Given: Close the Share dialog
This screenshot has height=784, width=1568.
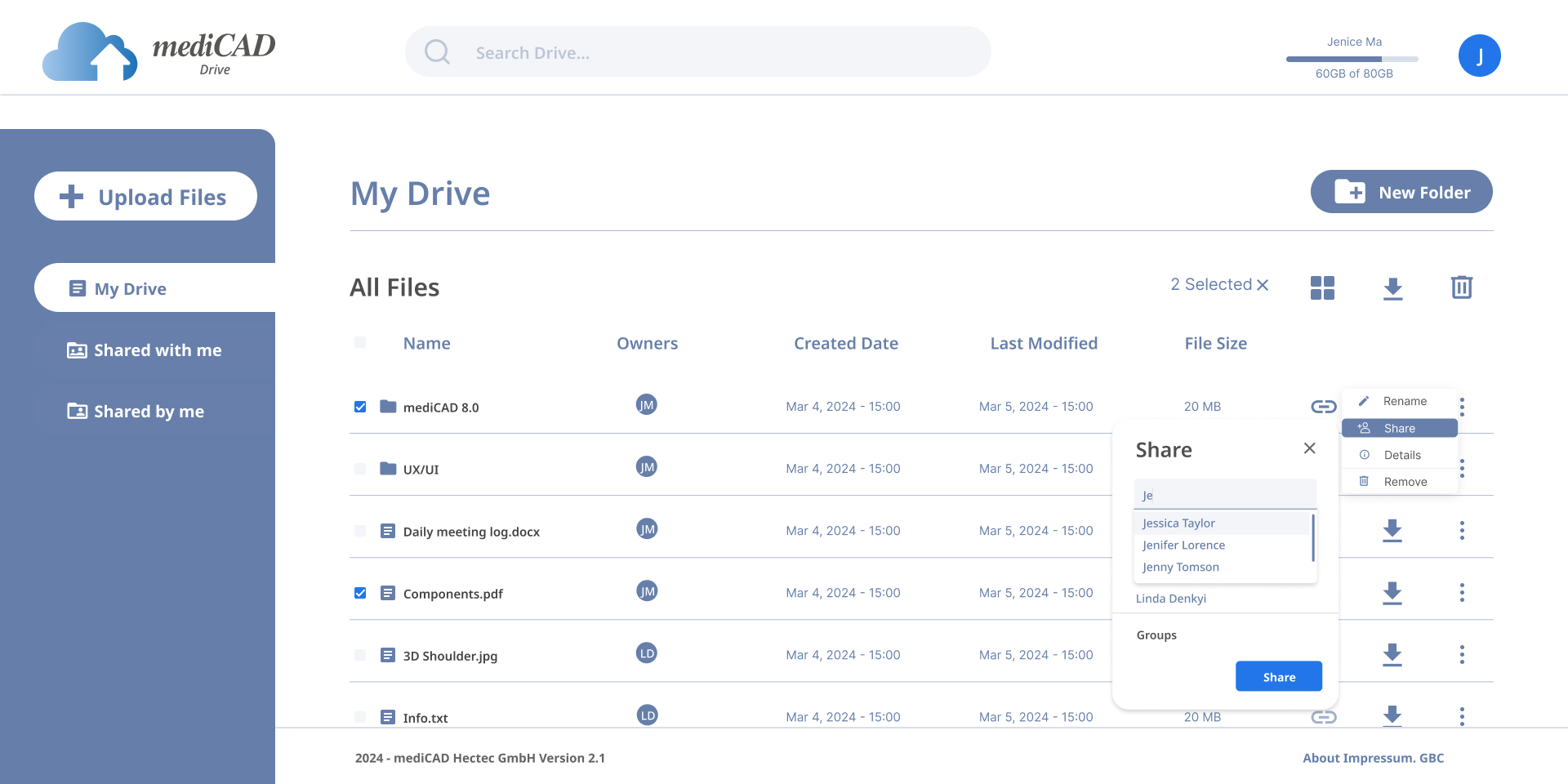Looking at the screenshot, I should coord(1309,448).
